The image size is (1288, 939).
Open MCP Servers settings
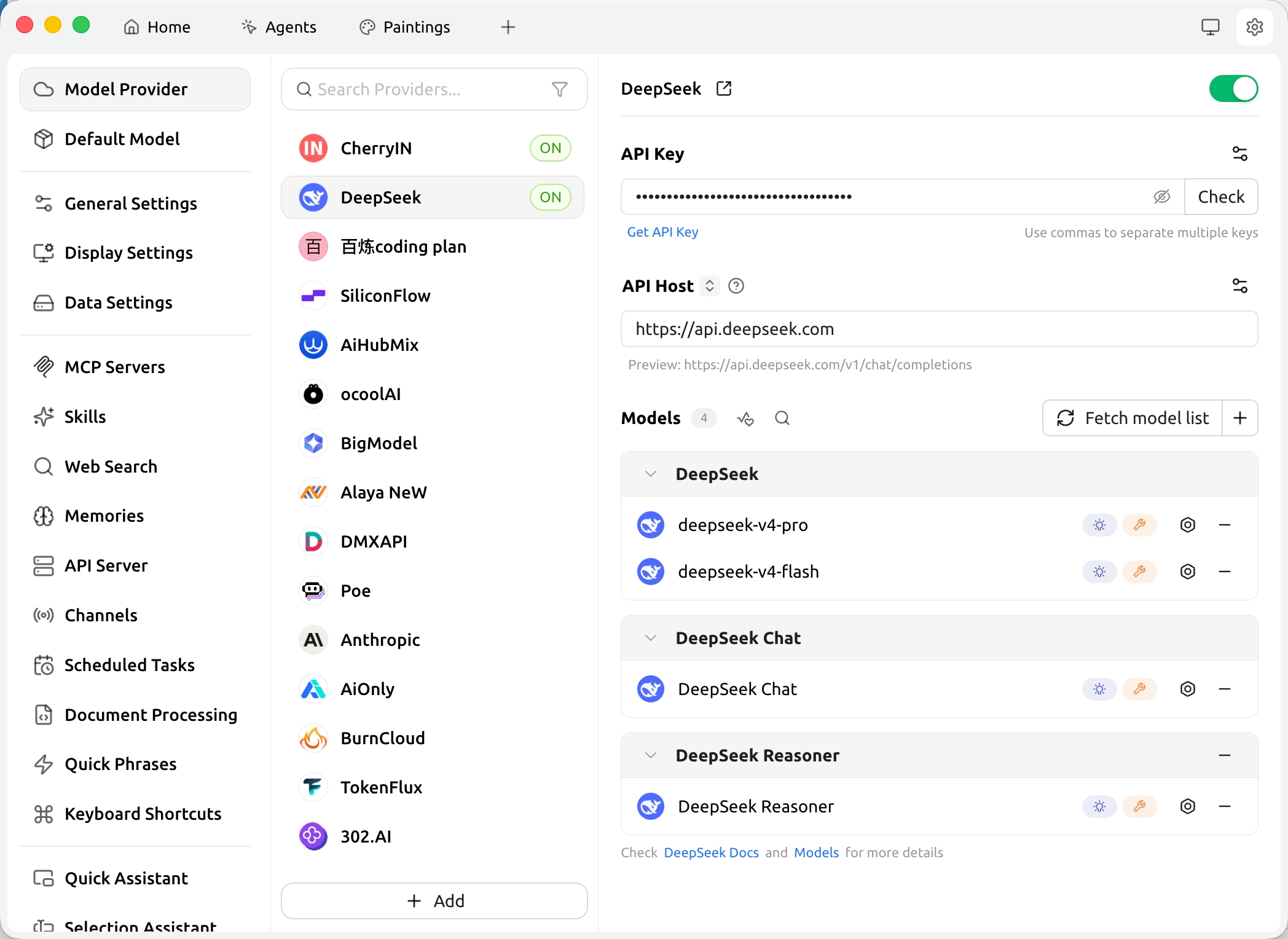135,367
